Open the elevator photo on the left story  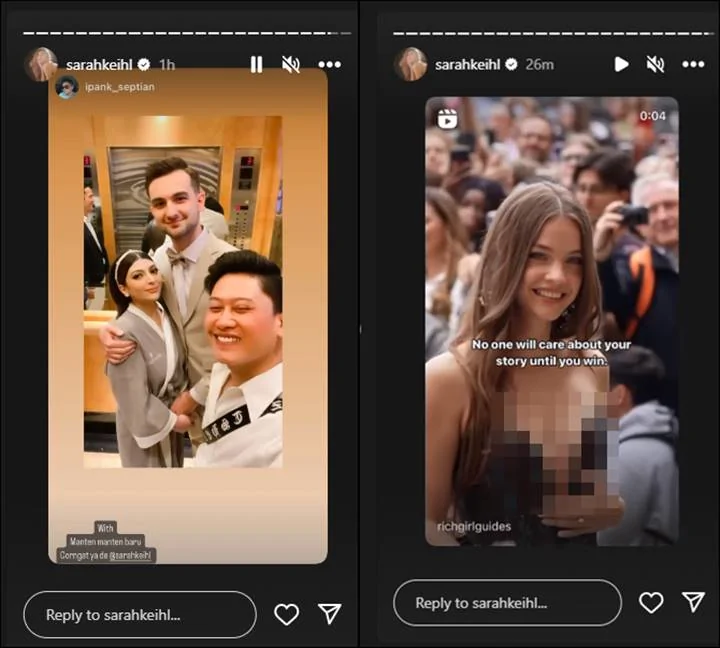(x=183, y=292)
